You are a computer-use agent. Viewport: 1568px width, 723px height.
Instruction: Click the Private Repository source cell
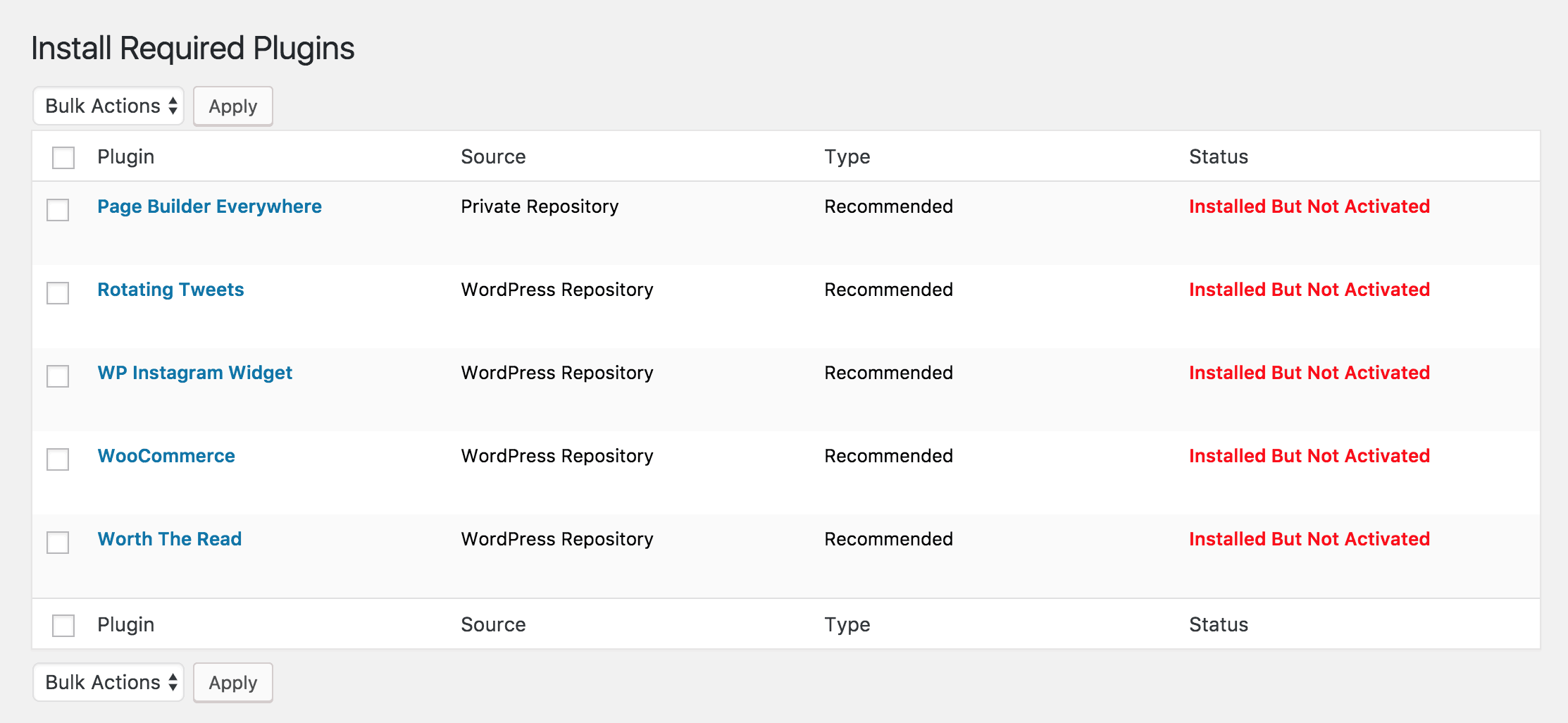[540, 206]
